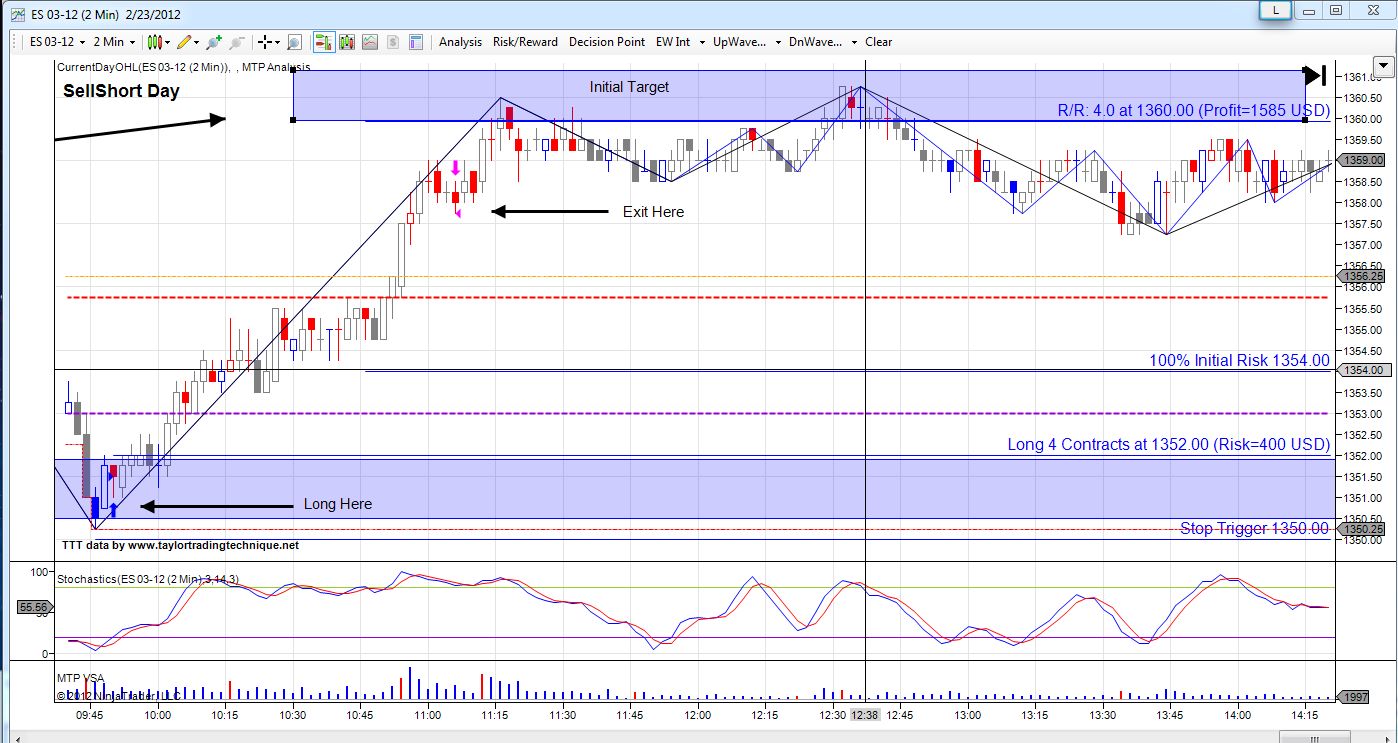Select the MTP VSA indicator label

point(80,679)
